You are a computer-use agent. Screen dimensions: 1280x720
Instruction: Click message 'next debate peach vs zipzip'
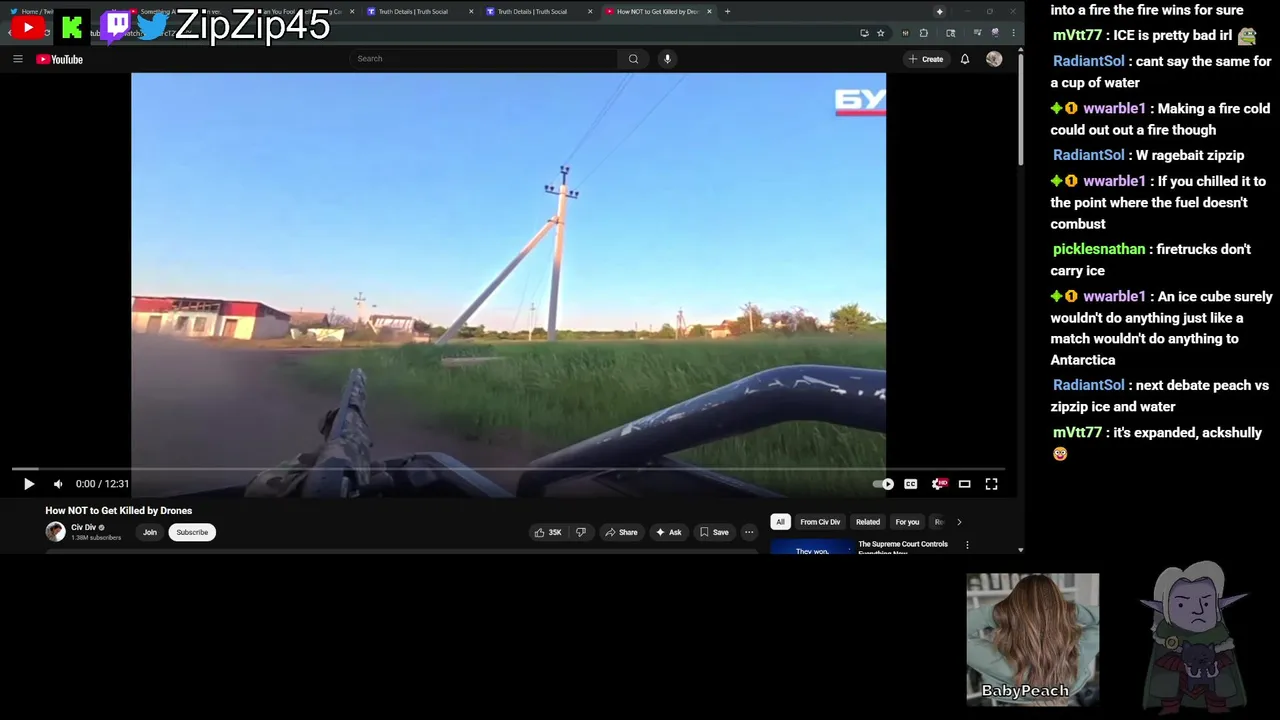point(1159,396)
